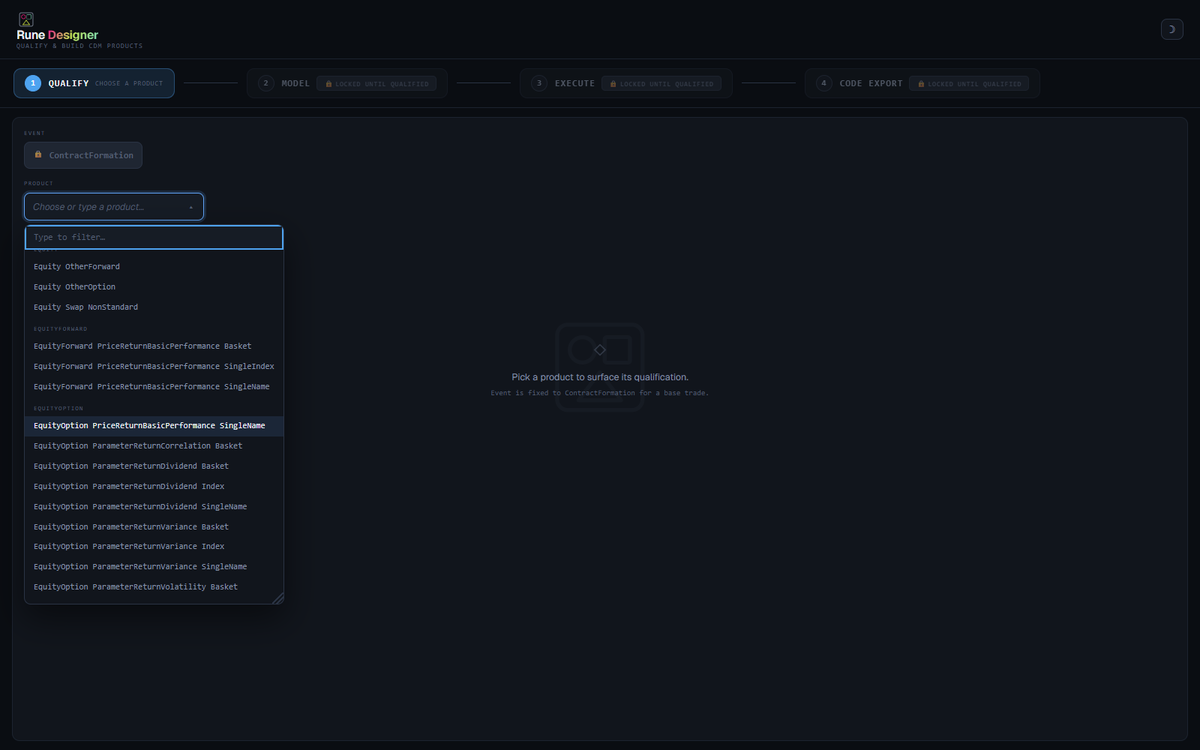Screen dimensions: 1200x750
Task: Click the Execute step number 3 badge
Action: [x=539, y=83]
